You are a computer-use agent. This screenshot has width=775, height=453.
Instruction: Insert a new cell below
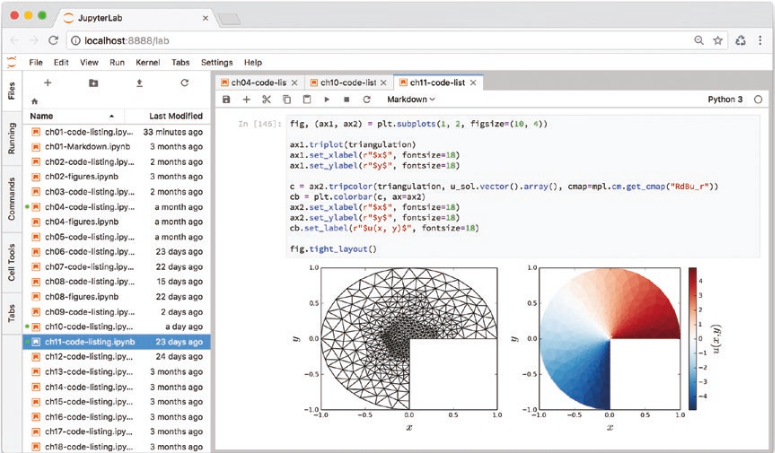click(x=246, y=100)
